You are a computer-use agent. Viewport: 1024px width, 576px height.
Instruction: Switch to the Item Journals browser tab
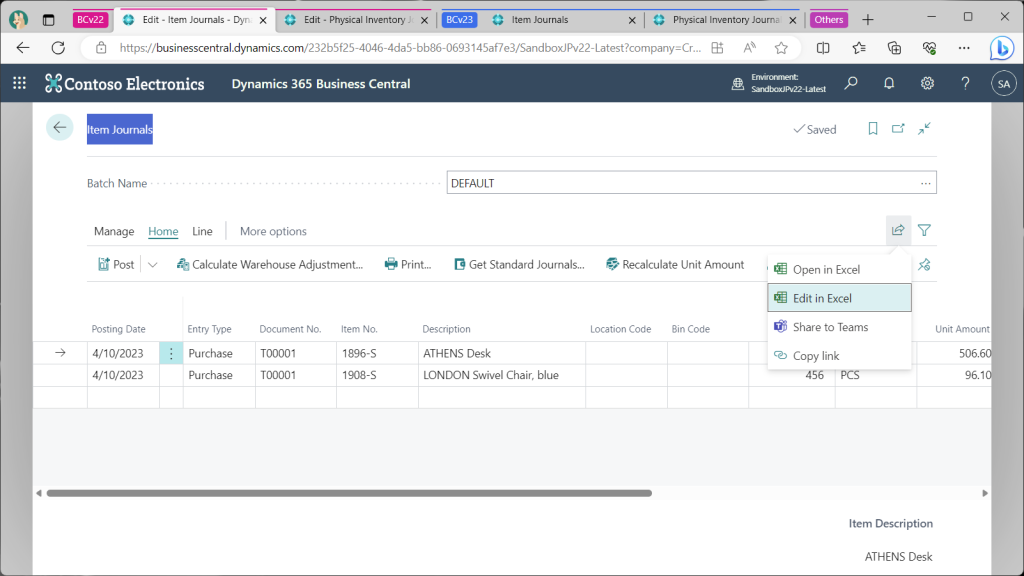[x=564, y=20]
